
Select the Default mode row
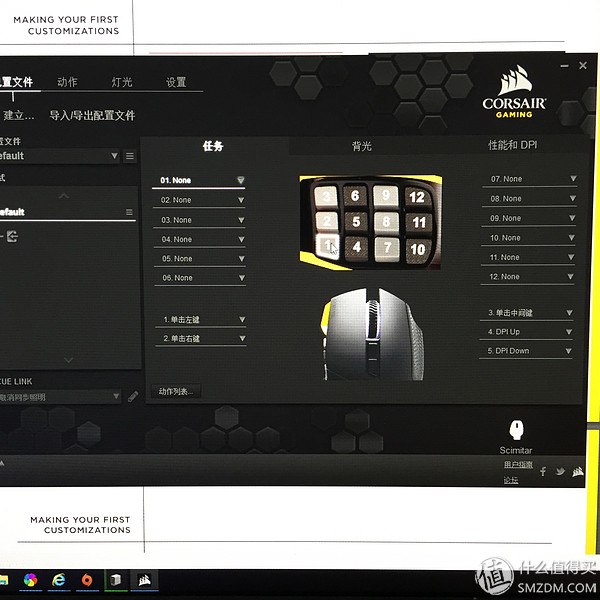coord(68,212)
